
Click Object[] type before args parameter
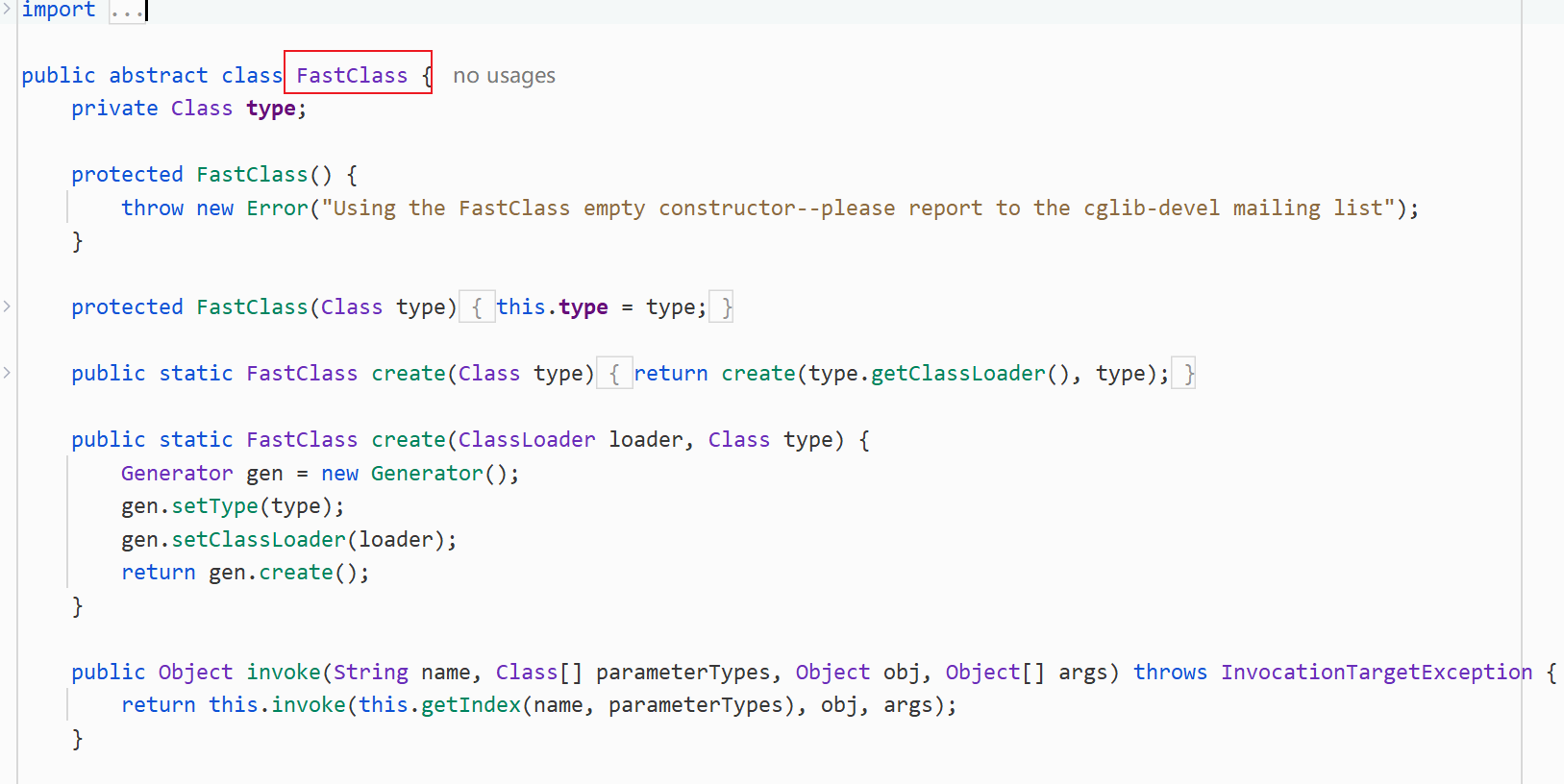click(x=995, y=673)
